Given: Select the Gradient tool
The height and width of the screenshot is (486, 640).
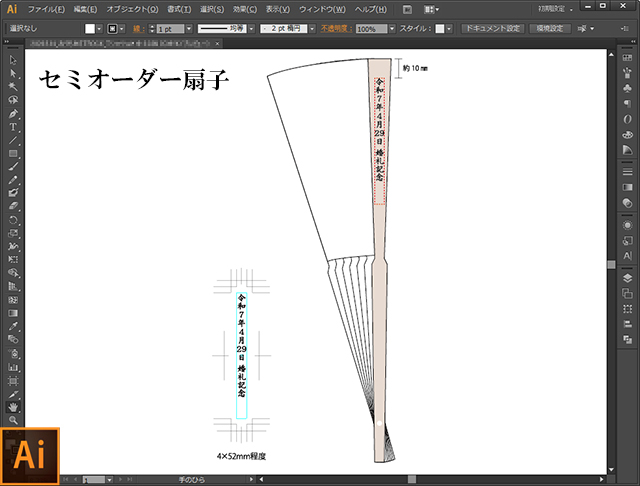Looking at the screenshot, I should [13, 313].
